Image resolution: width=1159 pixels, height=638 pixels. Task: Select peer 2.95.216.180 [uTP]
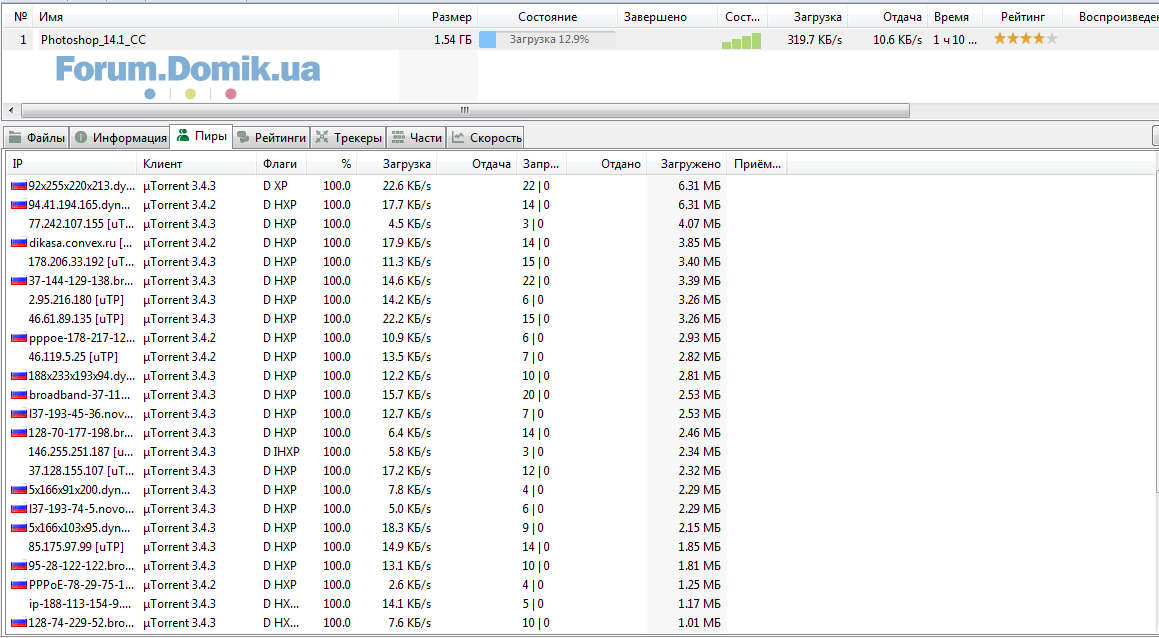[76, 300]
